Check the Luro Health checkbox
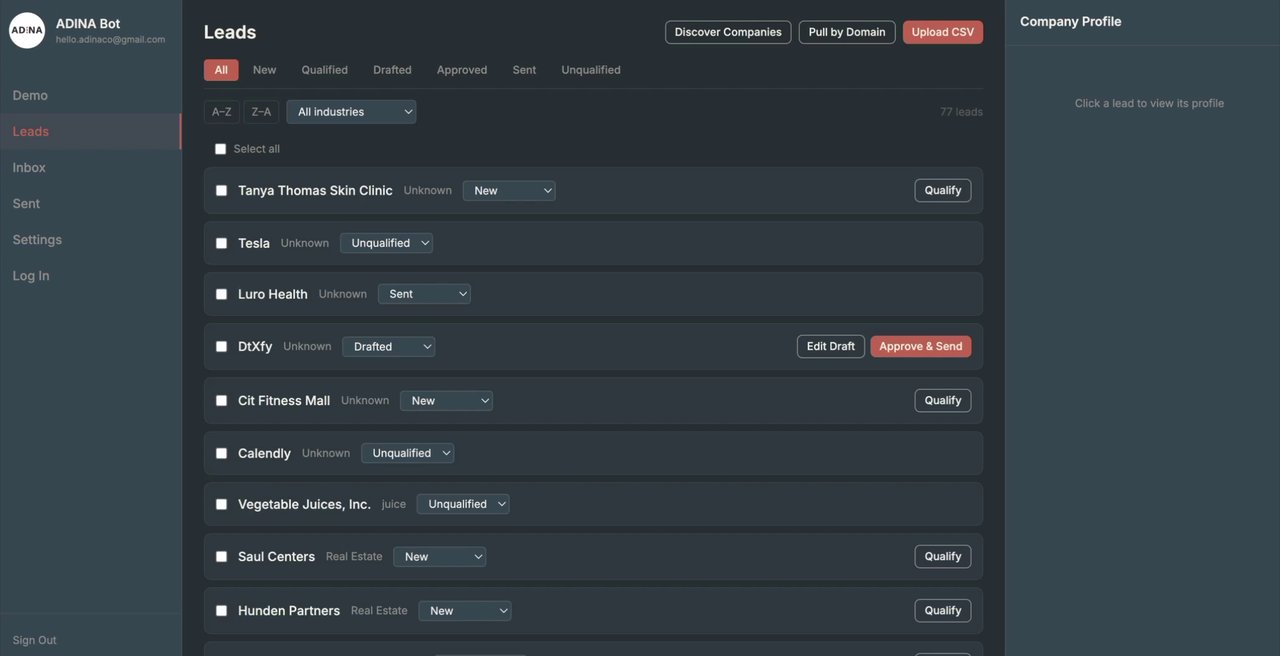Viewport: 1280px width, 656px height. tap(221, 294)
